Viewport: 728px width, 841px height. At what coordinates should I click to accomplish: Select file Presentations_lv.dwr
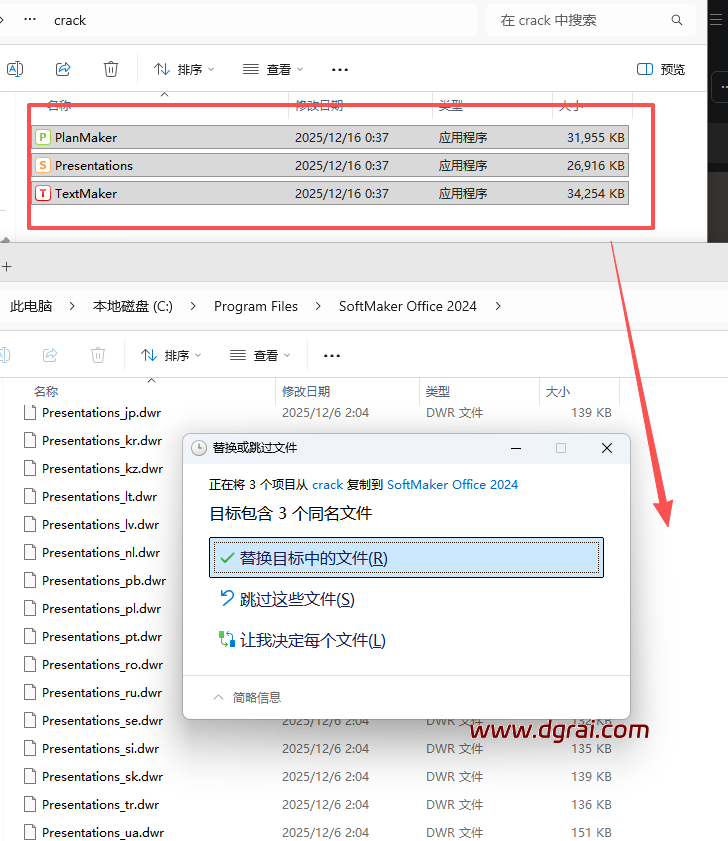pos(100,524)
